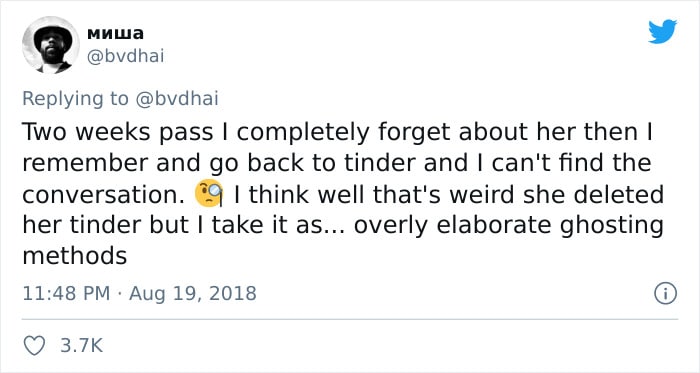Click the display name миша
700x373 pixels.
tap(116, 33)
